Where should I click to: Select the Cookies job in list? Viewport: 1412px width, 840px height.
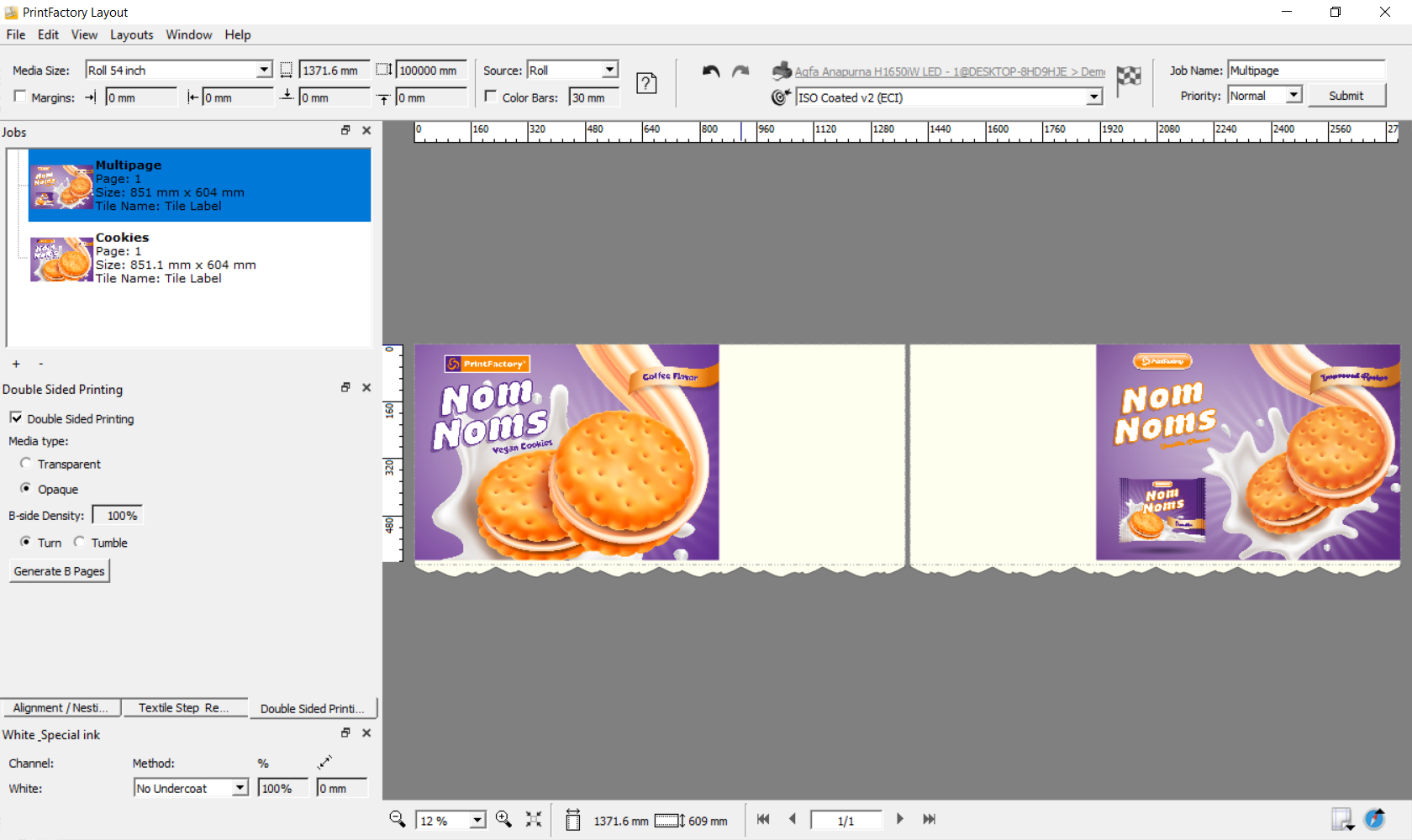click(x=199, y=258)
